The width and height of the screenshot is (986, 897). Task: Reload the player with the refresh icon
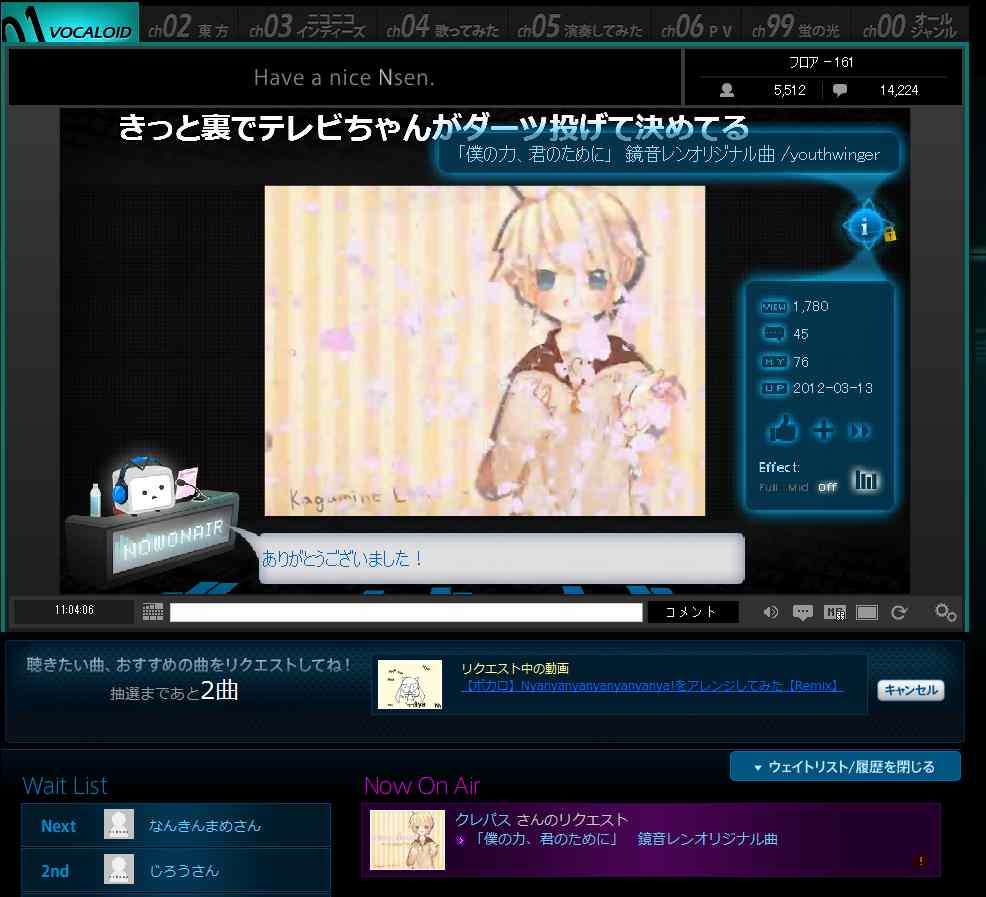899,611
